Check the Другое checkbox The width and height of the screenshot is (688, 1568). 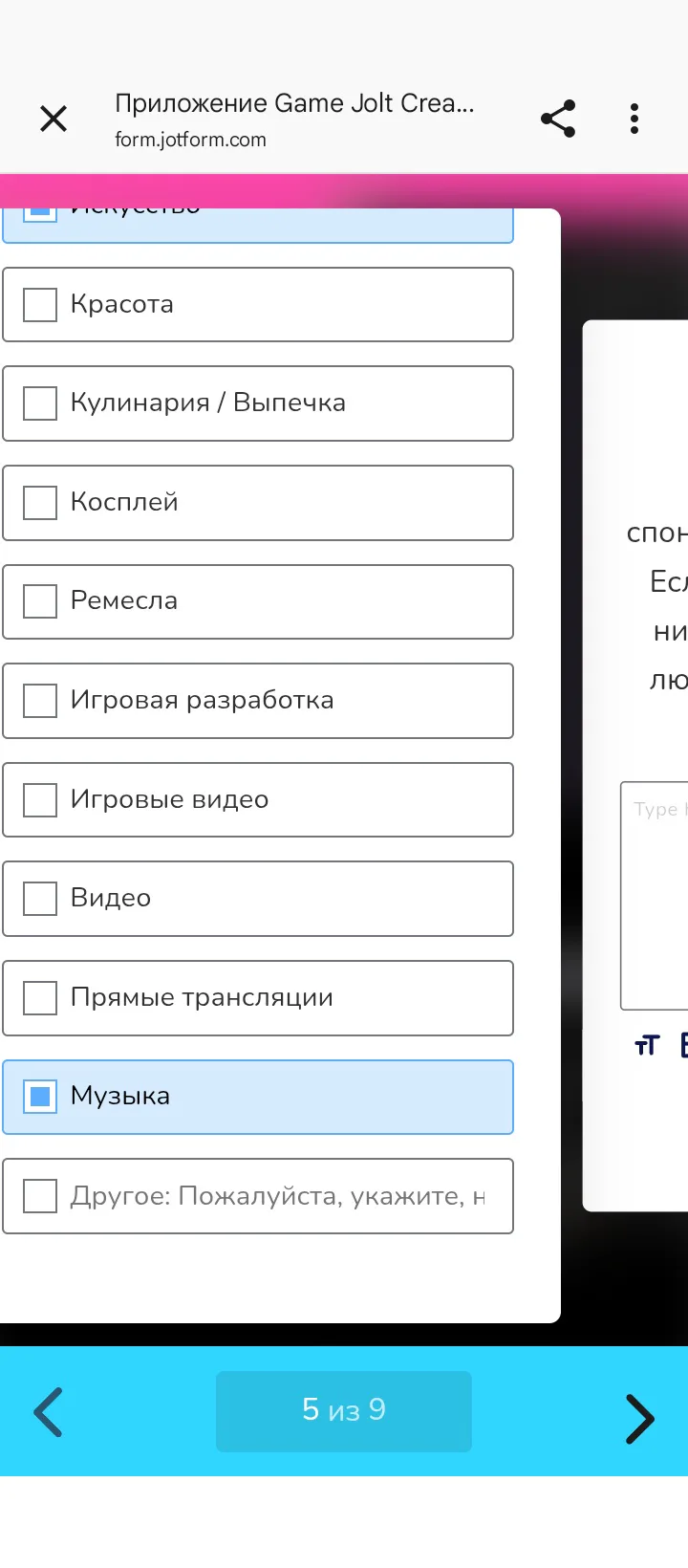tap(40, 1196)
